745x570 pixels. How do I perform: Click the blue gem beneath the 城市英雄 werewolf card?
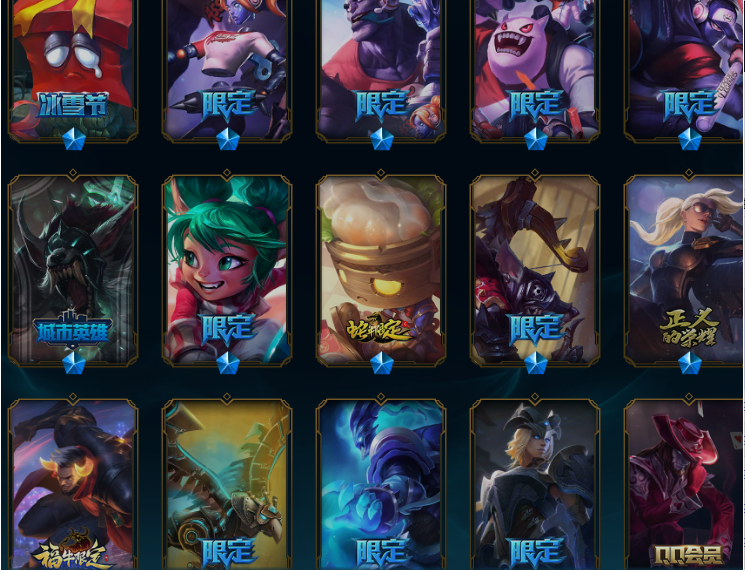pos(74,363)
